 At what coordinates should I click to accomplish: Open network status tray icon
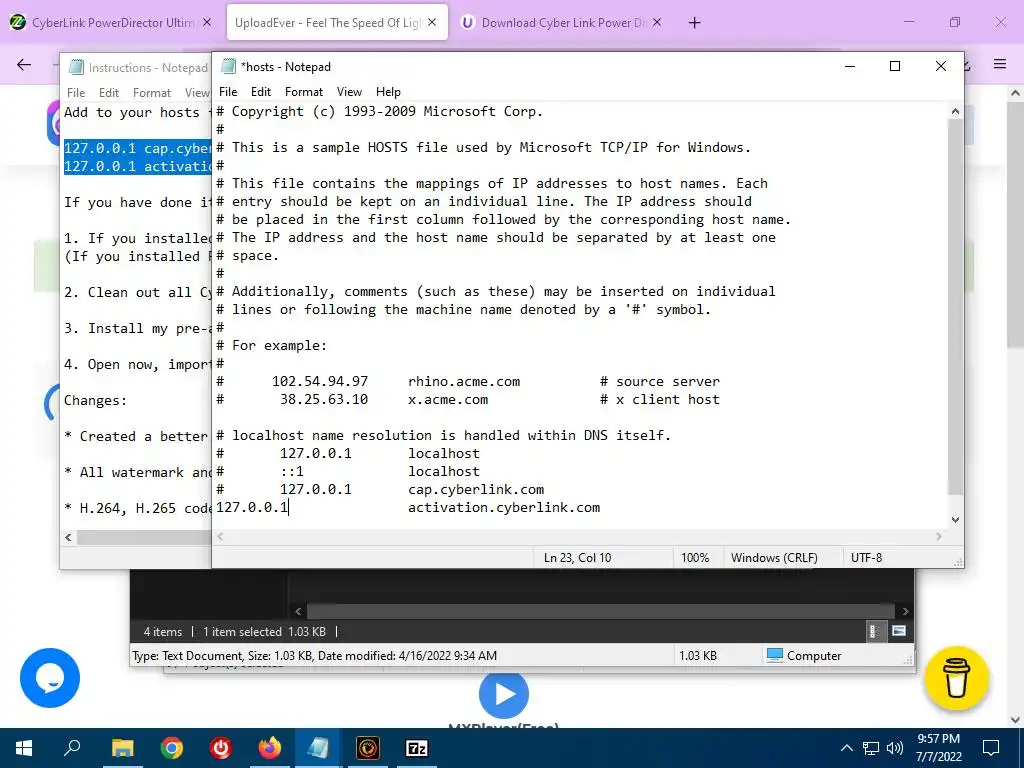coord(871,748)
